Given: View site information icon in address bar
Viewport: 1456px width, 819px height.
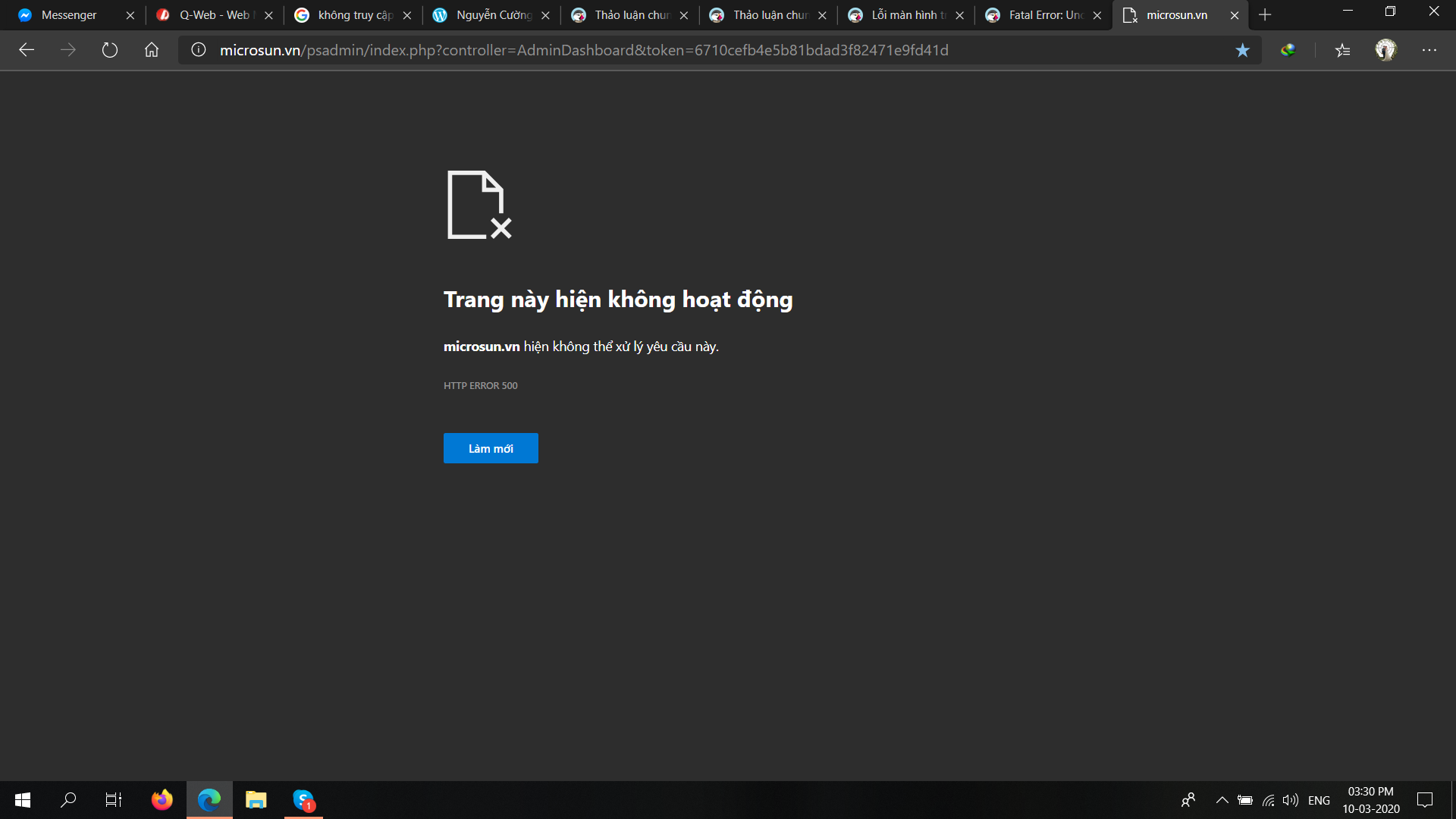Looking at the screenshot, I should [x=199, y=50].
